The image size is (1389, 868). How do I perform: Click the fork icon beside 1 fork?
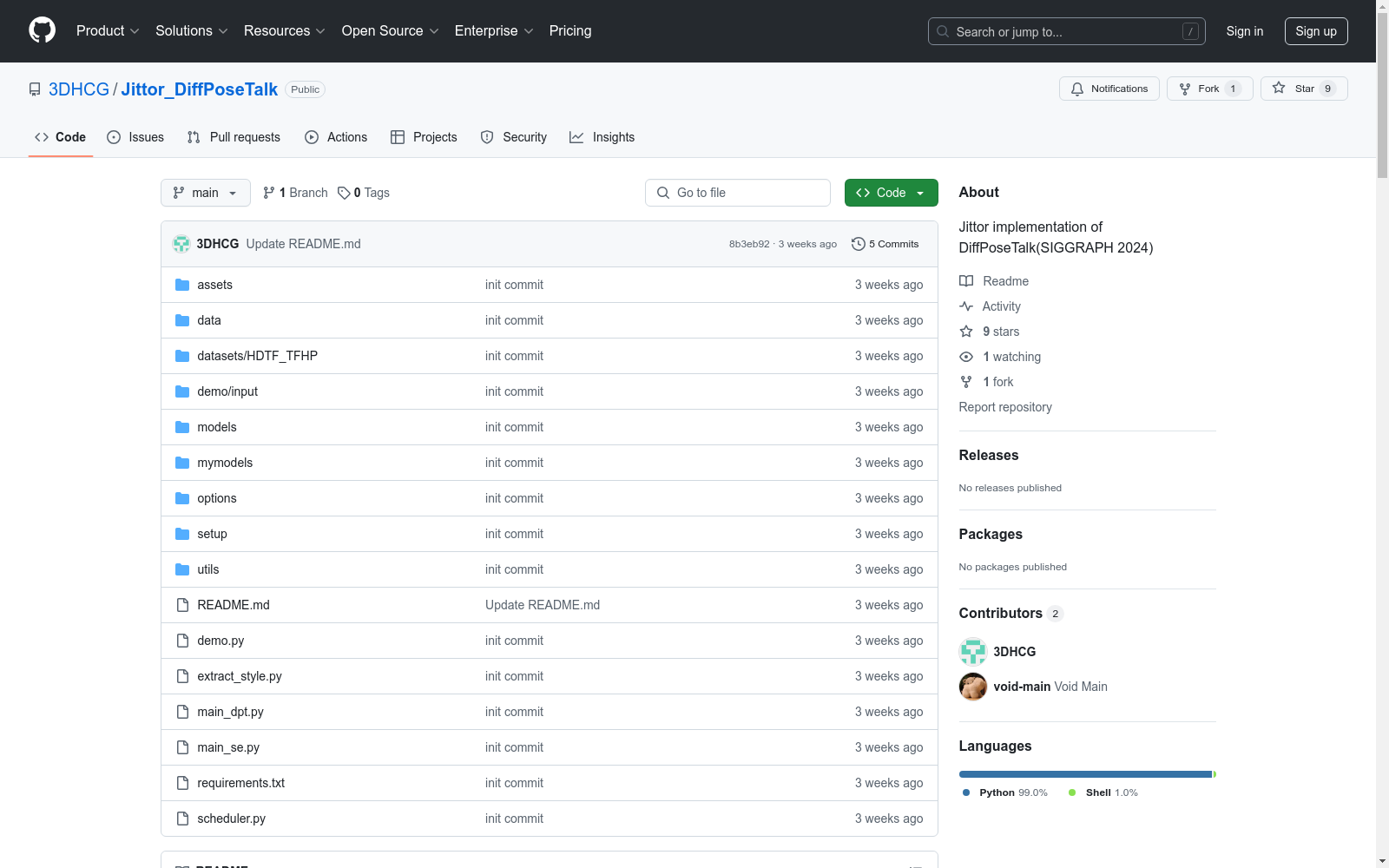coord(966,382)
